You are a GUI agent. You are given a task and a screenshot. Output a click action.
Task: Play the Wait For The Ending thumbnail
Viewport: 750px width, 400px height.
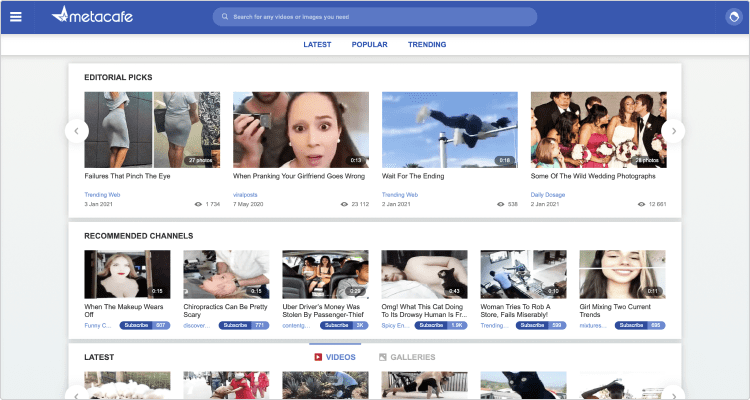[450, 129]
